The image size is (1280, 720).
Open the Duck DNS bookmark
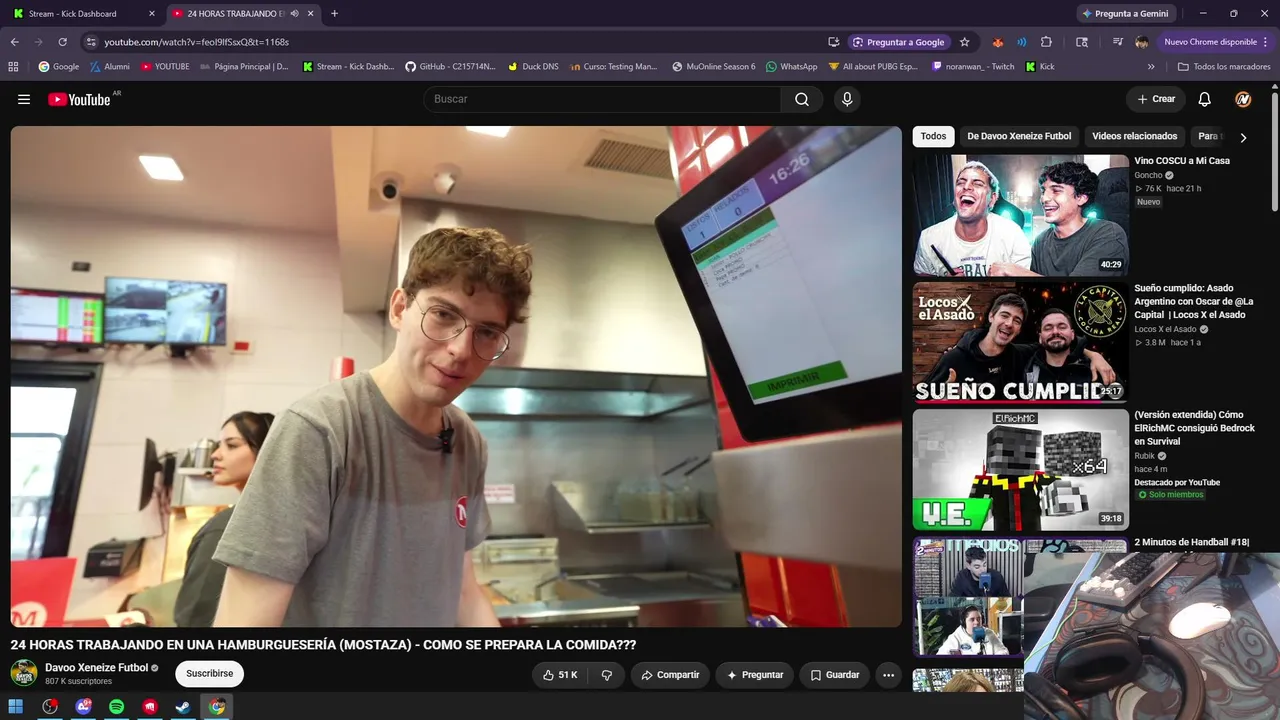pyautogui.click(x=533, y=67)
